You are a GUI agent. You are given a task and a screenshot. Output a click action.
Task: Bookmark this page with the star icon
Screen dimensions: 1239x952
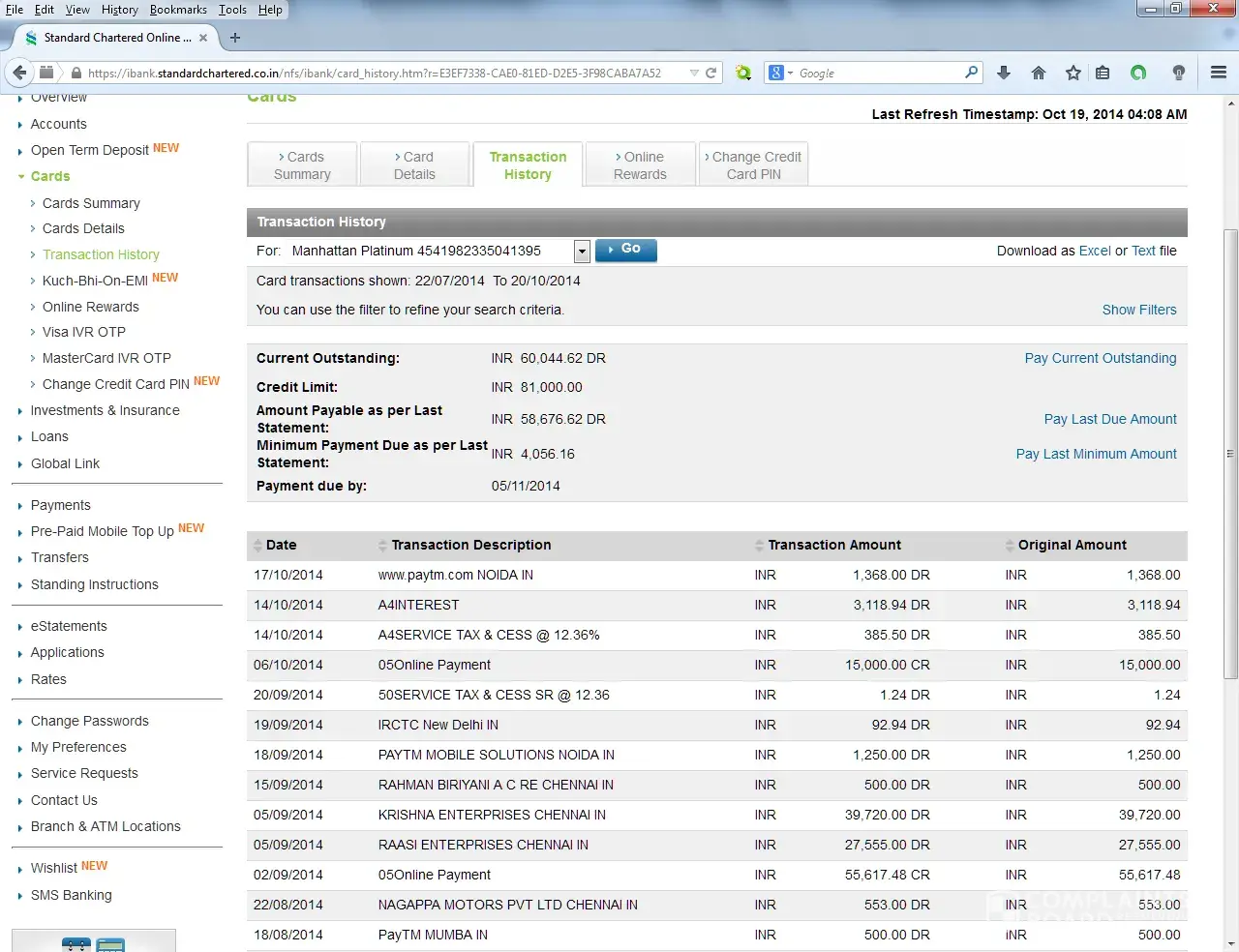[x=1073, y=73]
